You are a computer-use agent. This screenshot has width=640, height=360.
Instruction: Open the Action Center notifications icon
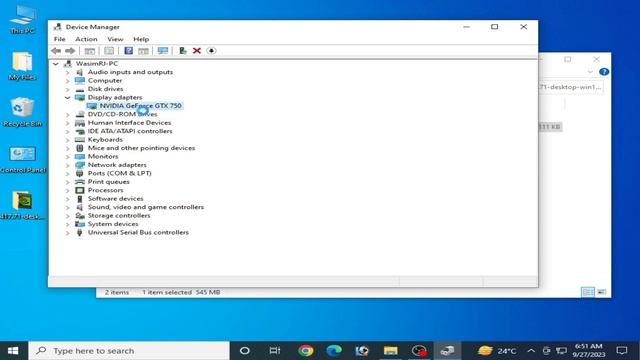coord(622,351)
